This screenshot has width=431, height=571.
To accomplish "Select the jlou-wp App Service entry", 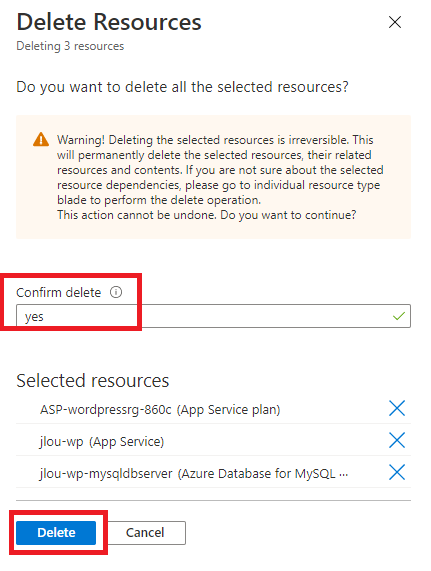I will (102, 442).
